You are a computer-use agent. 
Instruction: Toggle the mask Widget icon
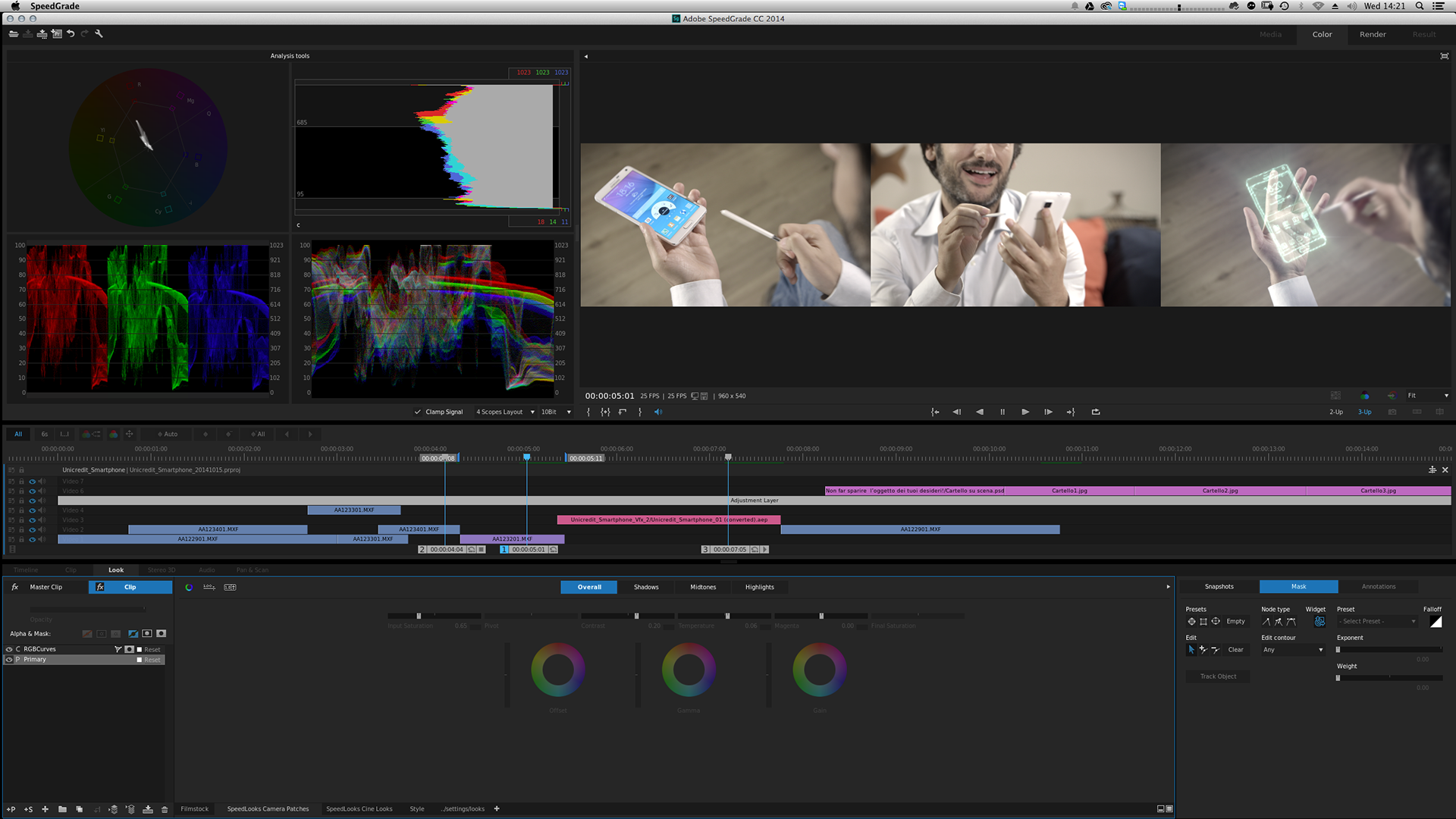click(x=1319, y=622)
